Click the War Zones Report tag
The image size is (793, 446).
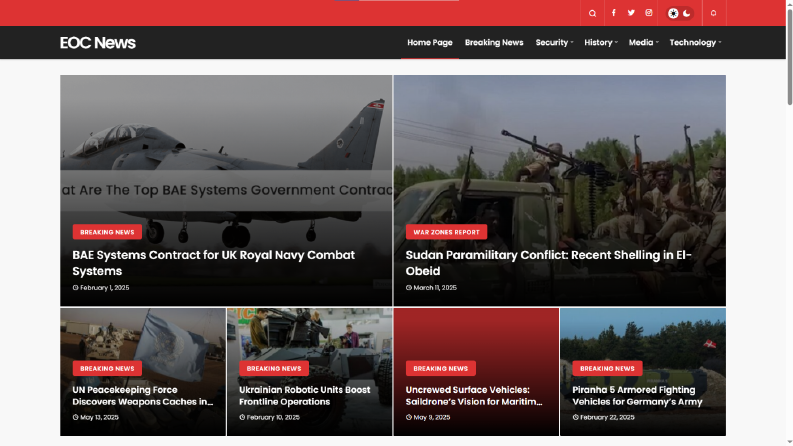tap(446, 232)
